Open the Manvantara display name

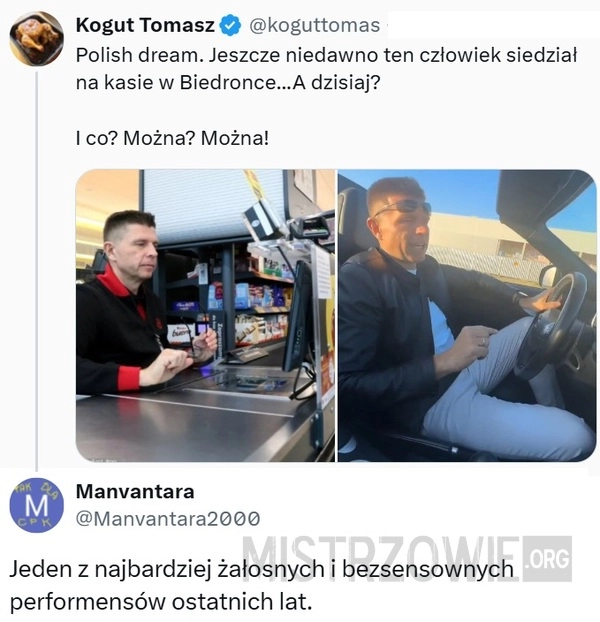tap(135, 491)
